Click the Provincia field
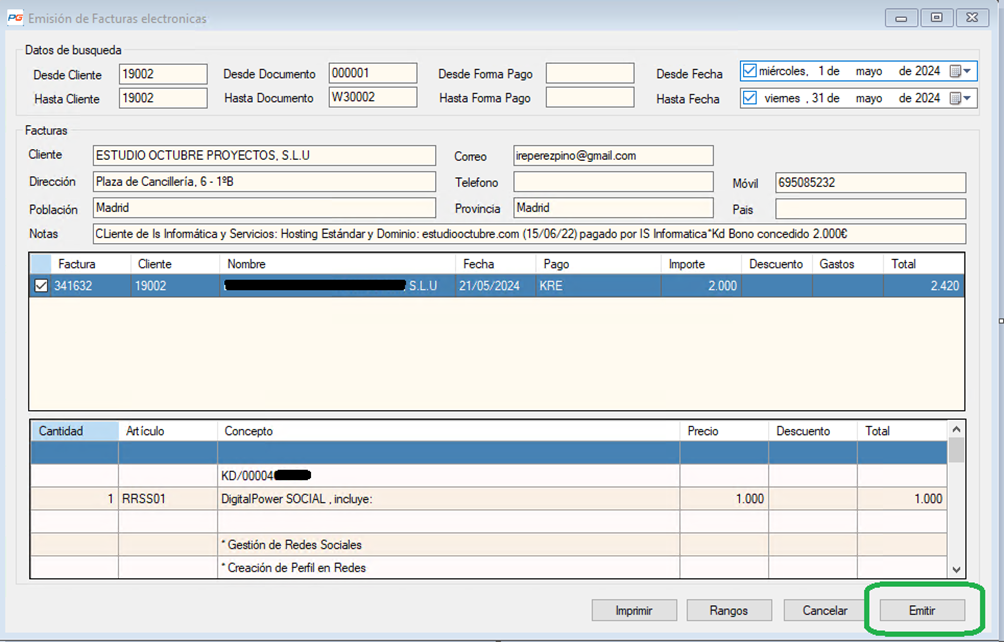The image size is (1004, 642). (x=613, y=208)
